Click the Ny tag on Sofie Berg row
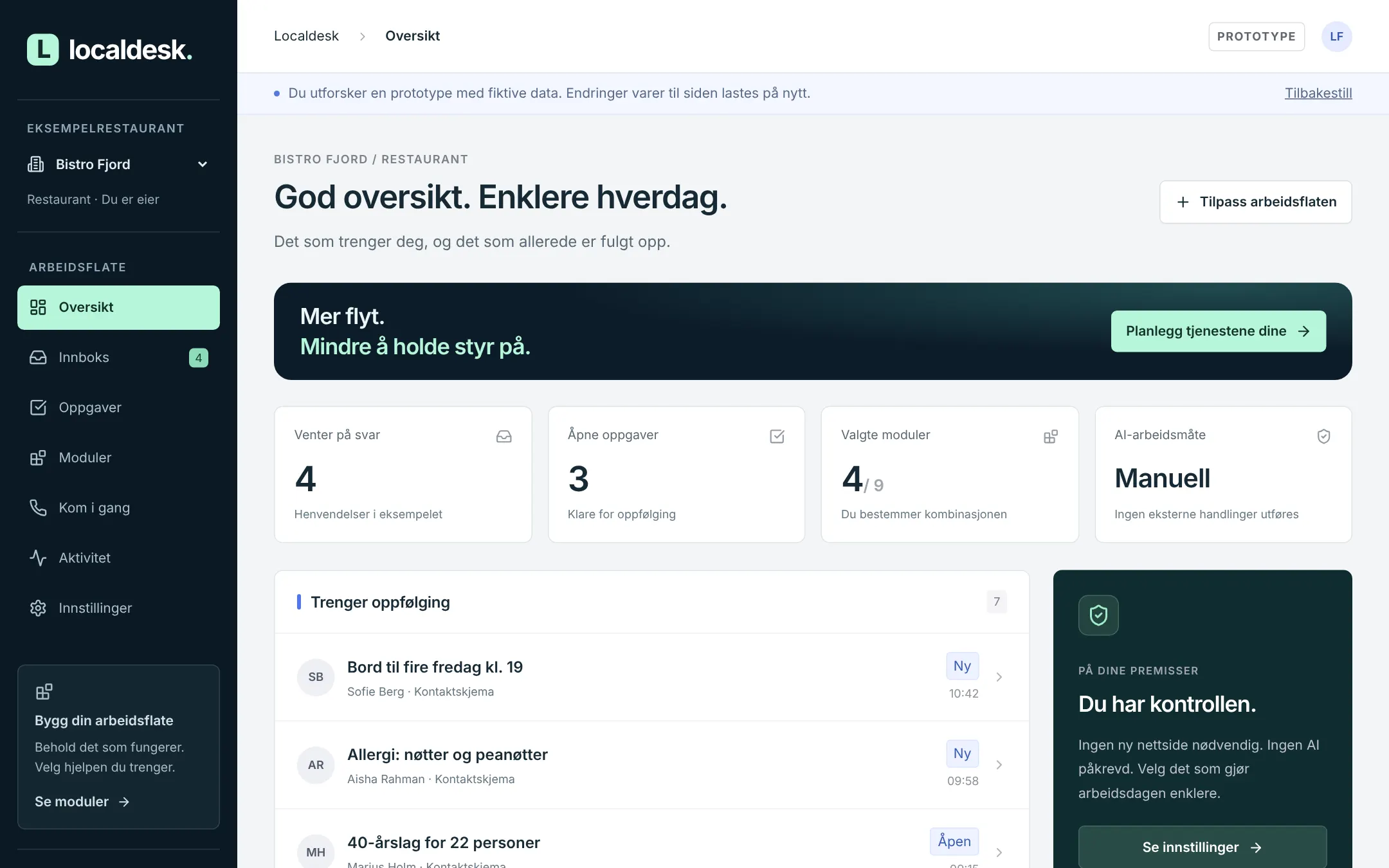The height and width of the screenshot is (868, 1389). pyautogui.click(x=962, y=666)
